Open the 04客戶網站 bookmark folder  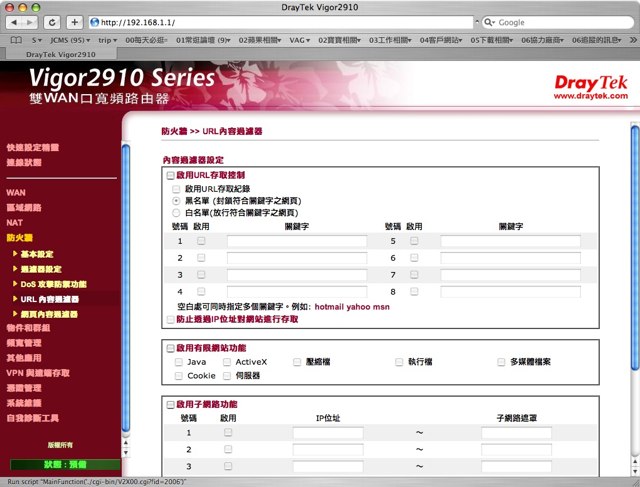click(441, 40)
